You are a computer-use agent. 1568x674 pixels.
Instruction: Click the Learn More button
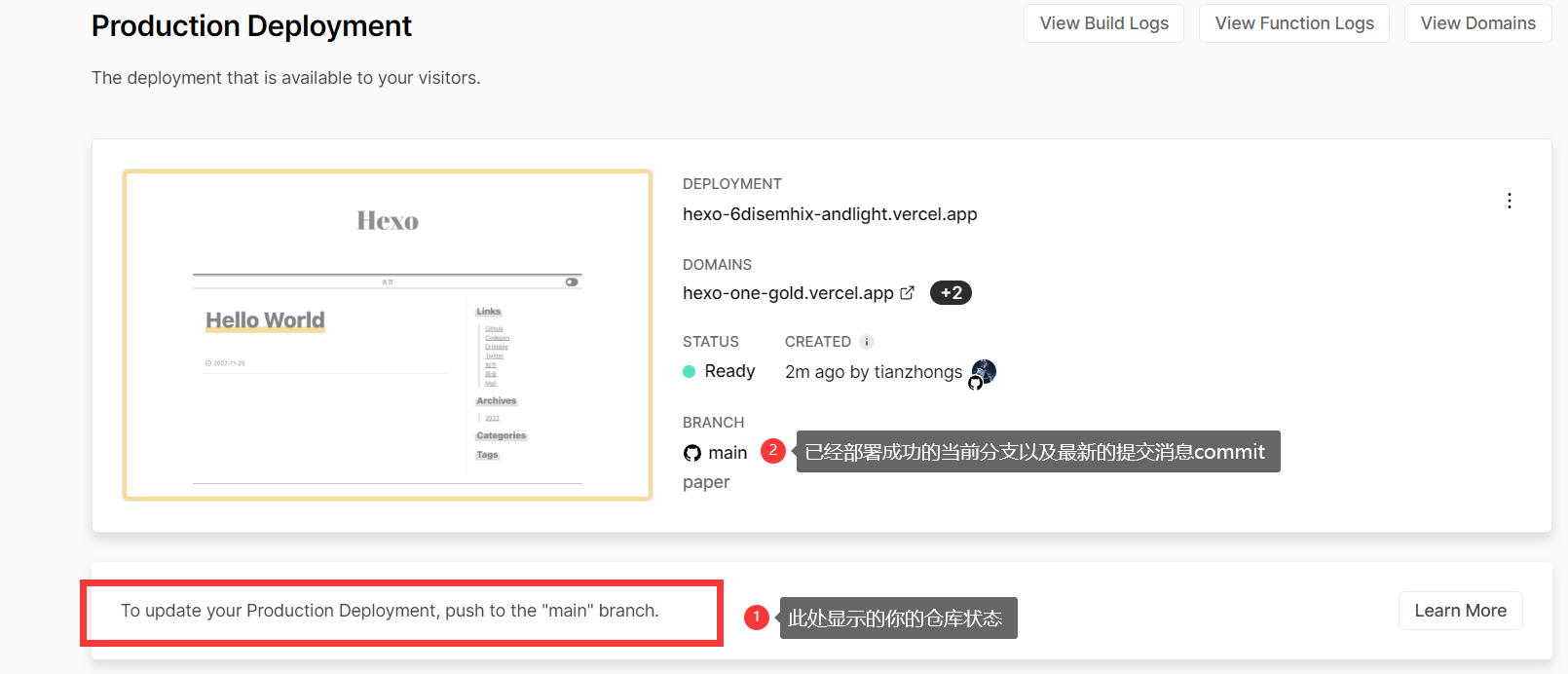(1459, 611)
